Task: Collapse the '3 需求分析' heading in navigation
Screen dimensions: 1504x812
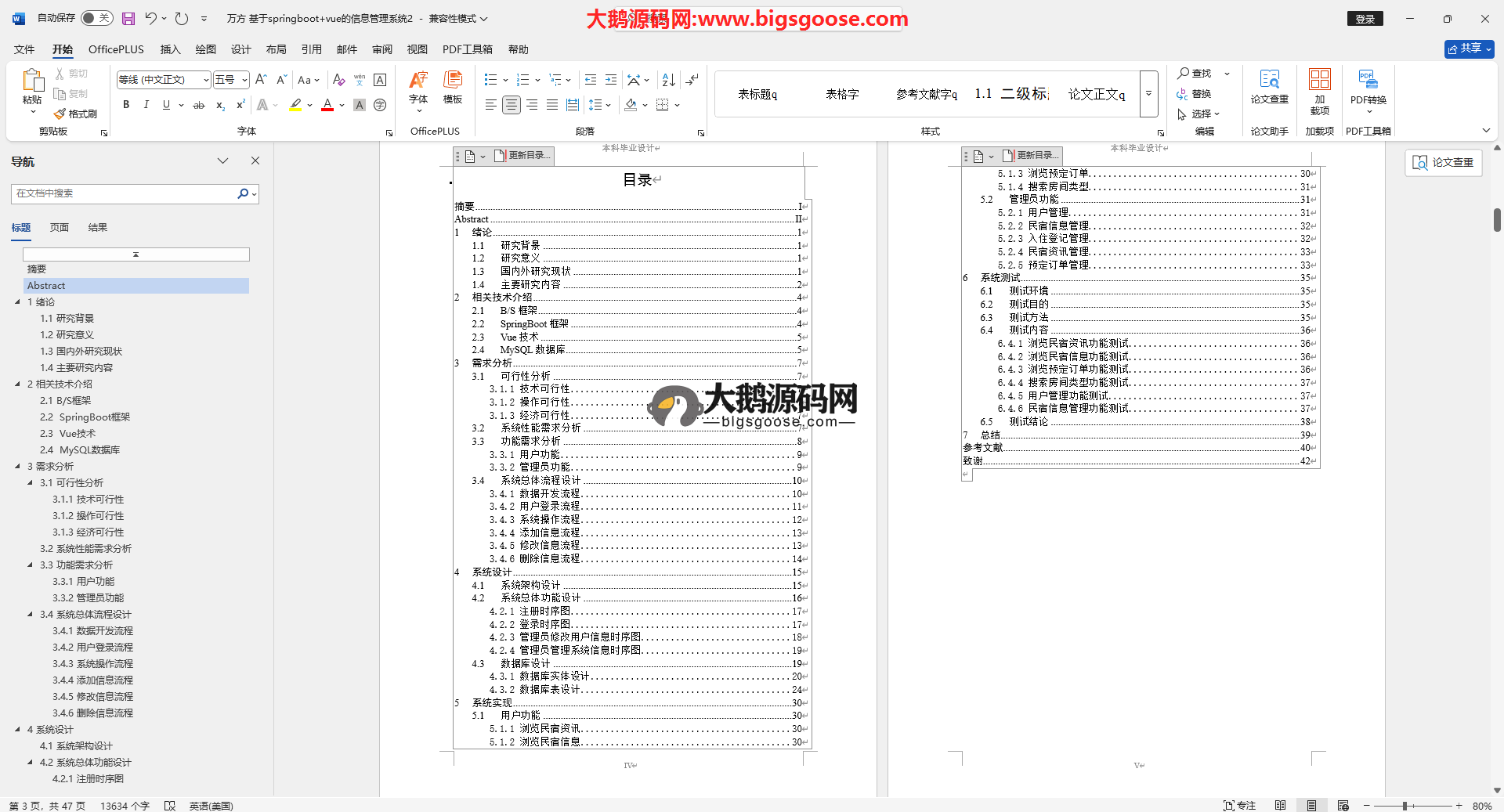Action: click(18, 466)
